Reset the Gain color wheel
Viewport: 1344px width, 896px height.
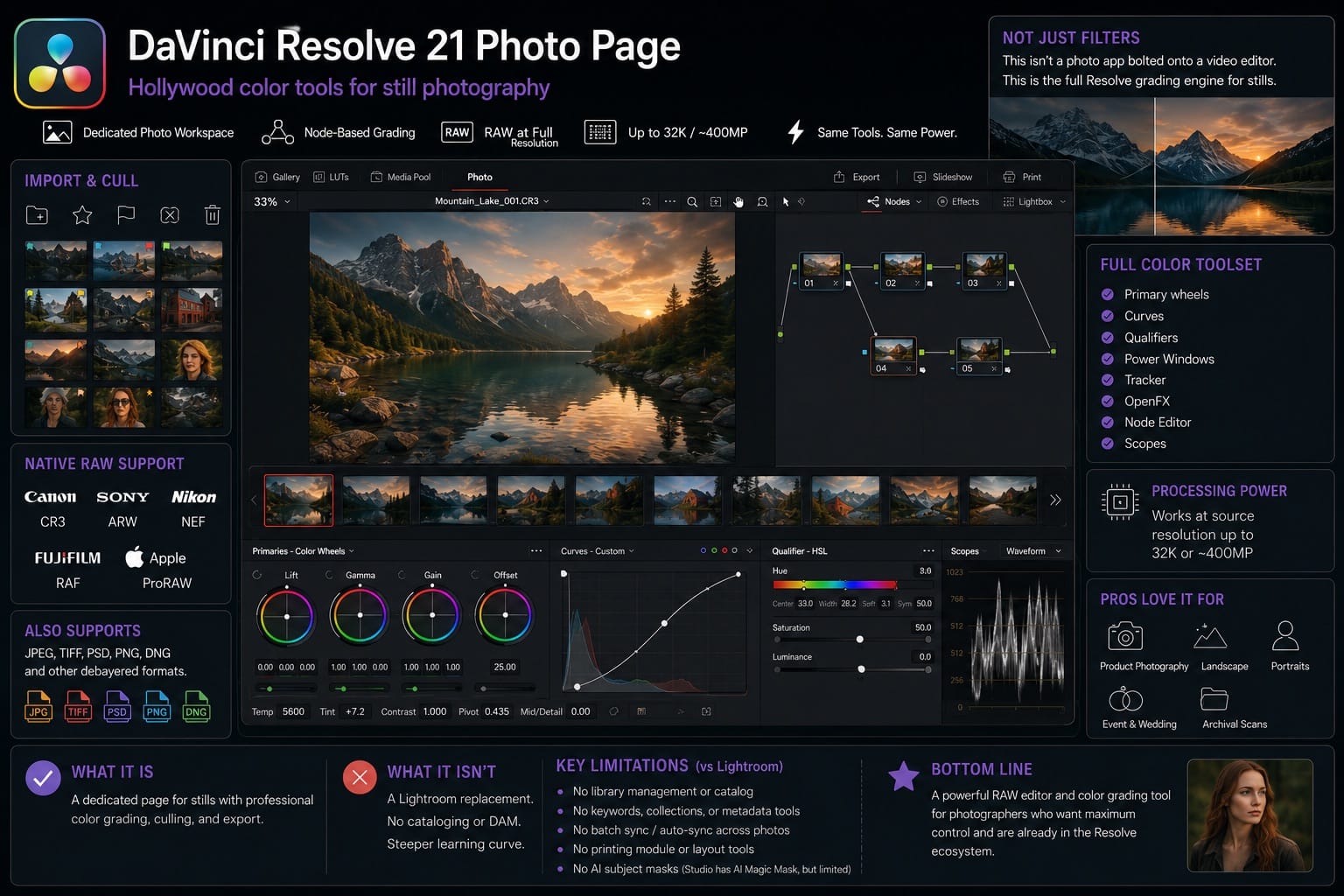tap(402, 575)
